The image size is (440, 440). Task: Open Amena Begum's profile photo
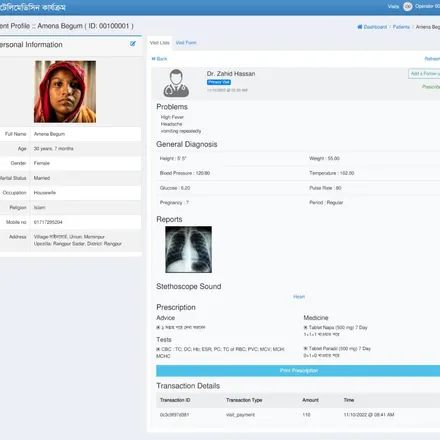click(65, 92)
